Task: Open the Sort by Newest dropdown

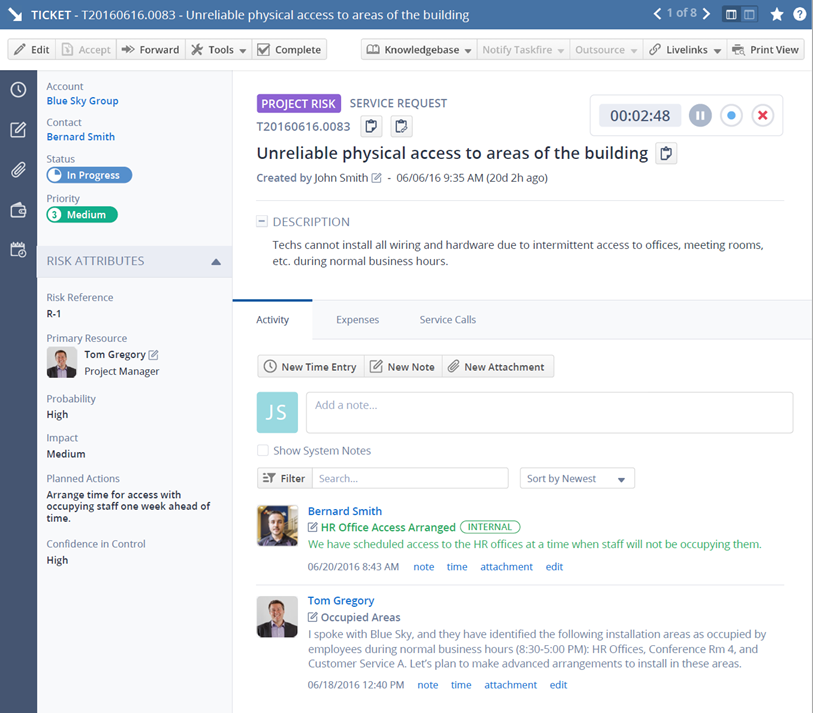Action: [577, 479]
